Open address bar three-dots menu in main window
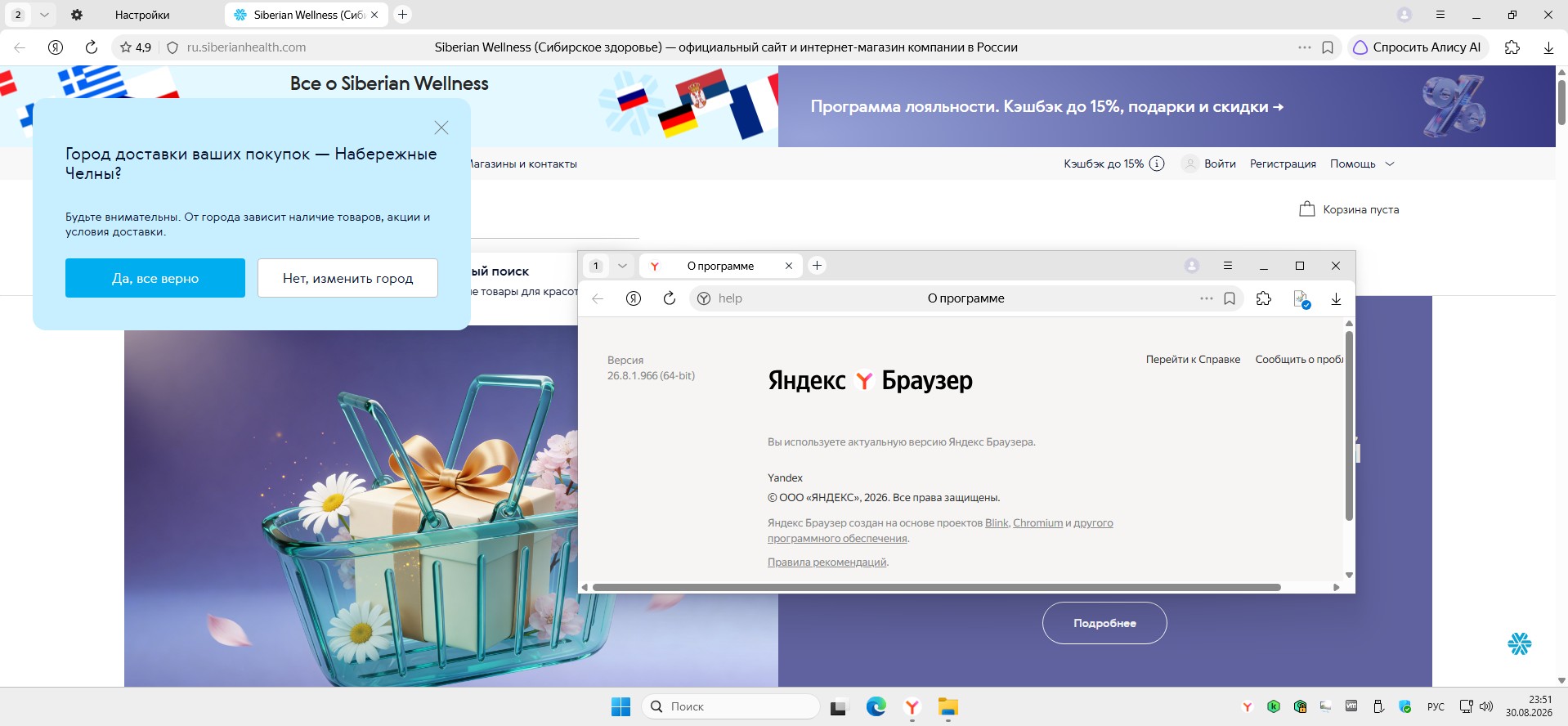 tap(1305, 47)
